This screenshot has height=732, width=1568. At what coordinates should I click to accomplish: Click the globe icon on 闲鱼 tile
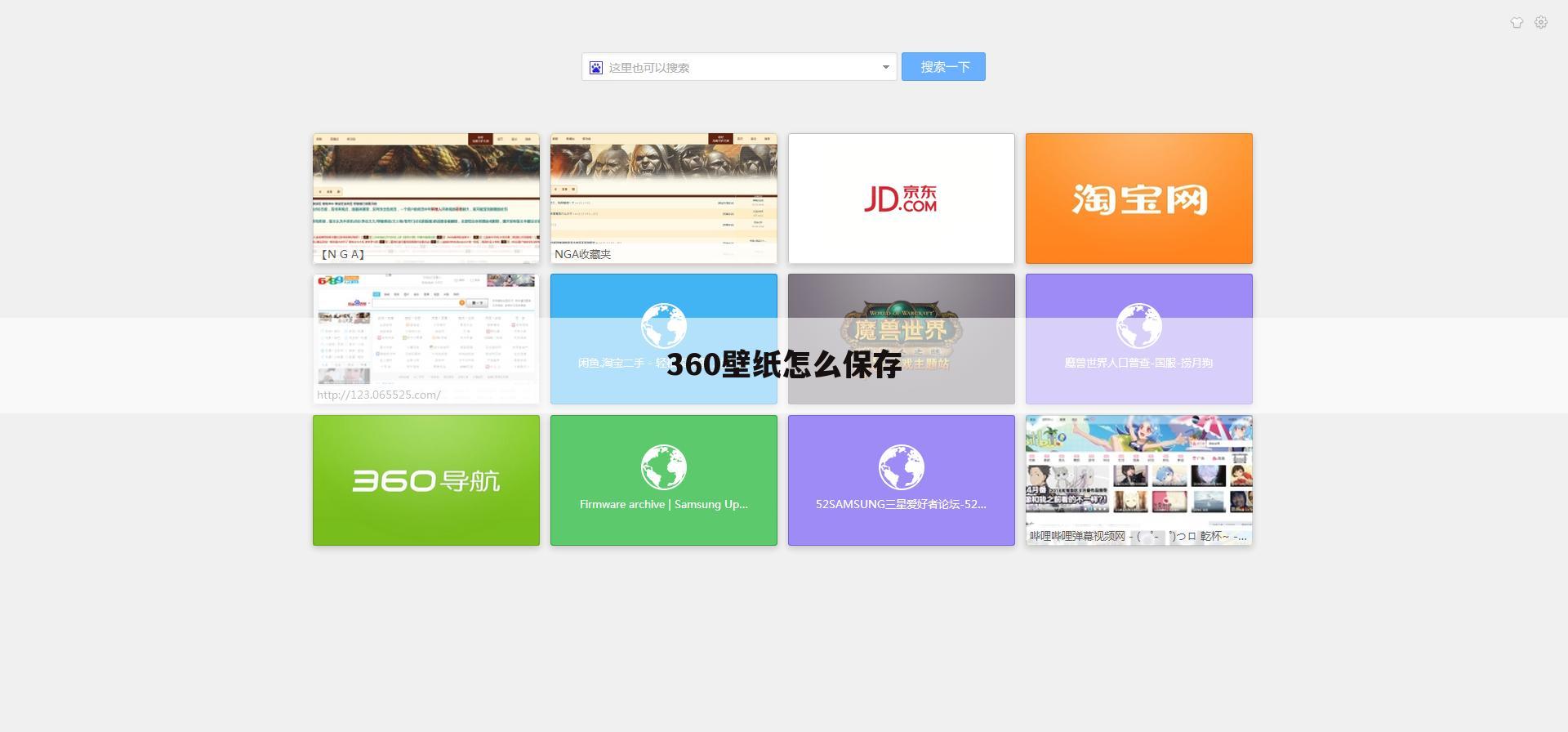click(x=664, y=326)
